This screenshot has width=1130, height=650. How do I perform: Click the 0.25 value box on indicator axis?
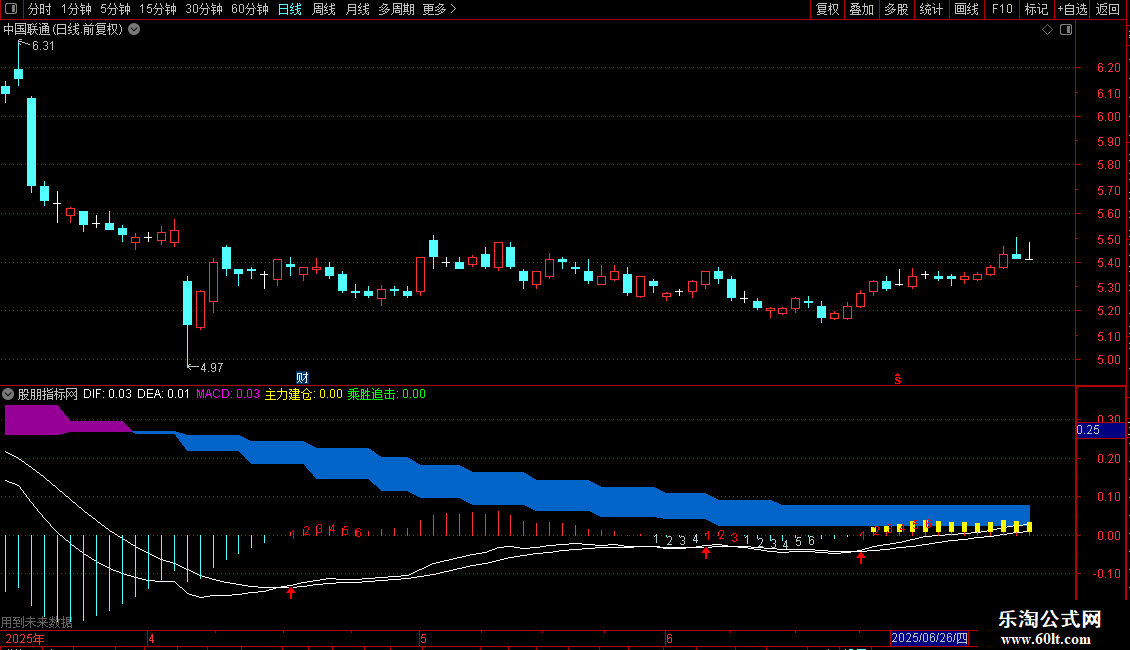pyautogui.click(x=1100, y=430)
